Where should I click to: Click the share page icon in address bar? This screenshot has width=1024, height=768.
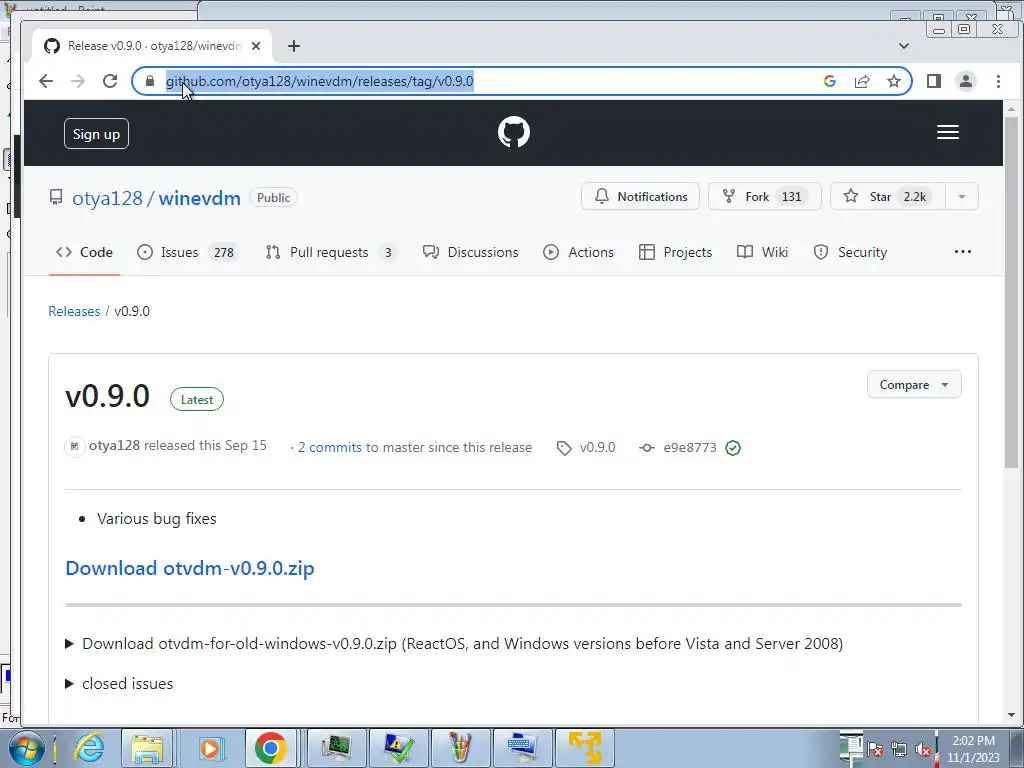862,81
